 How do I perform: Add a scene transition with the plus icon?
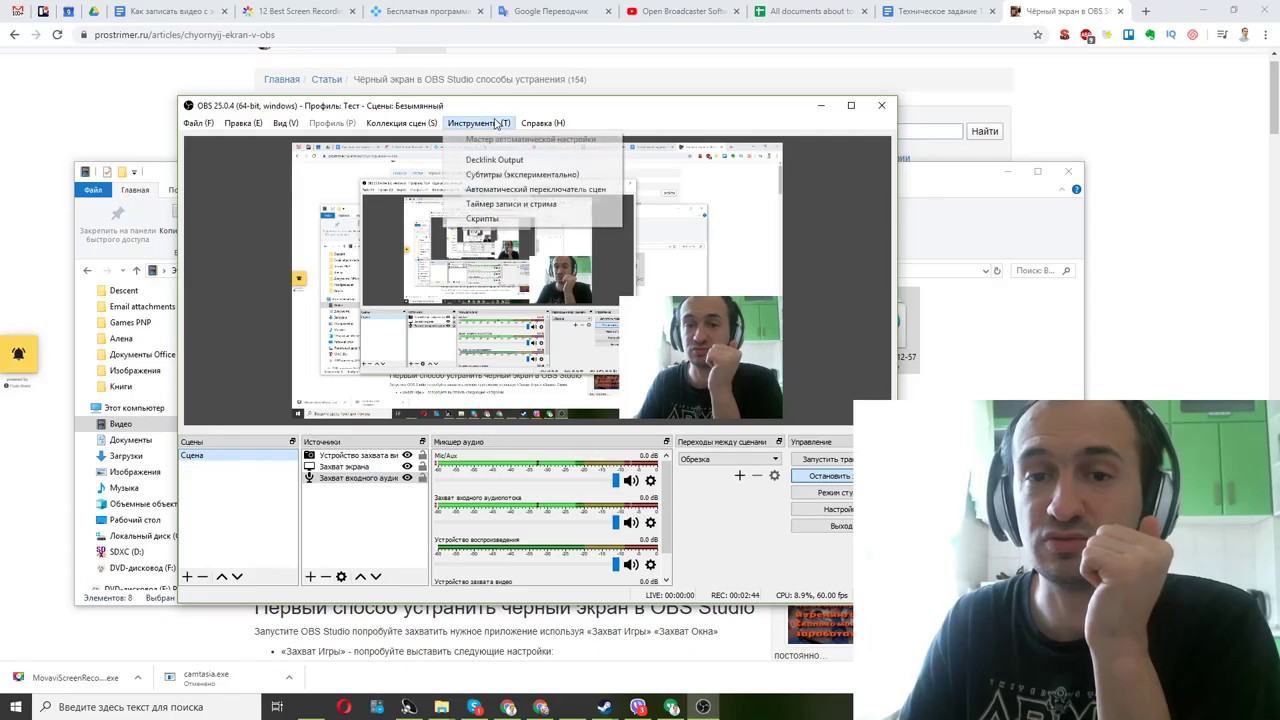[x=740, y=476]
